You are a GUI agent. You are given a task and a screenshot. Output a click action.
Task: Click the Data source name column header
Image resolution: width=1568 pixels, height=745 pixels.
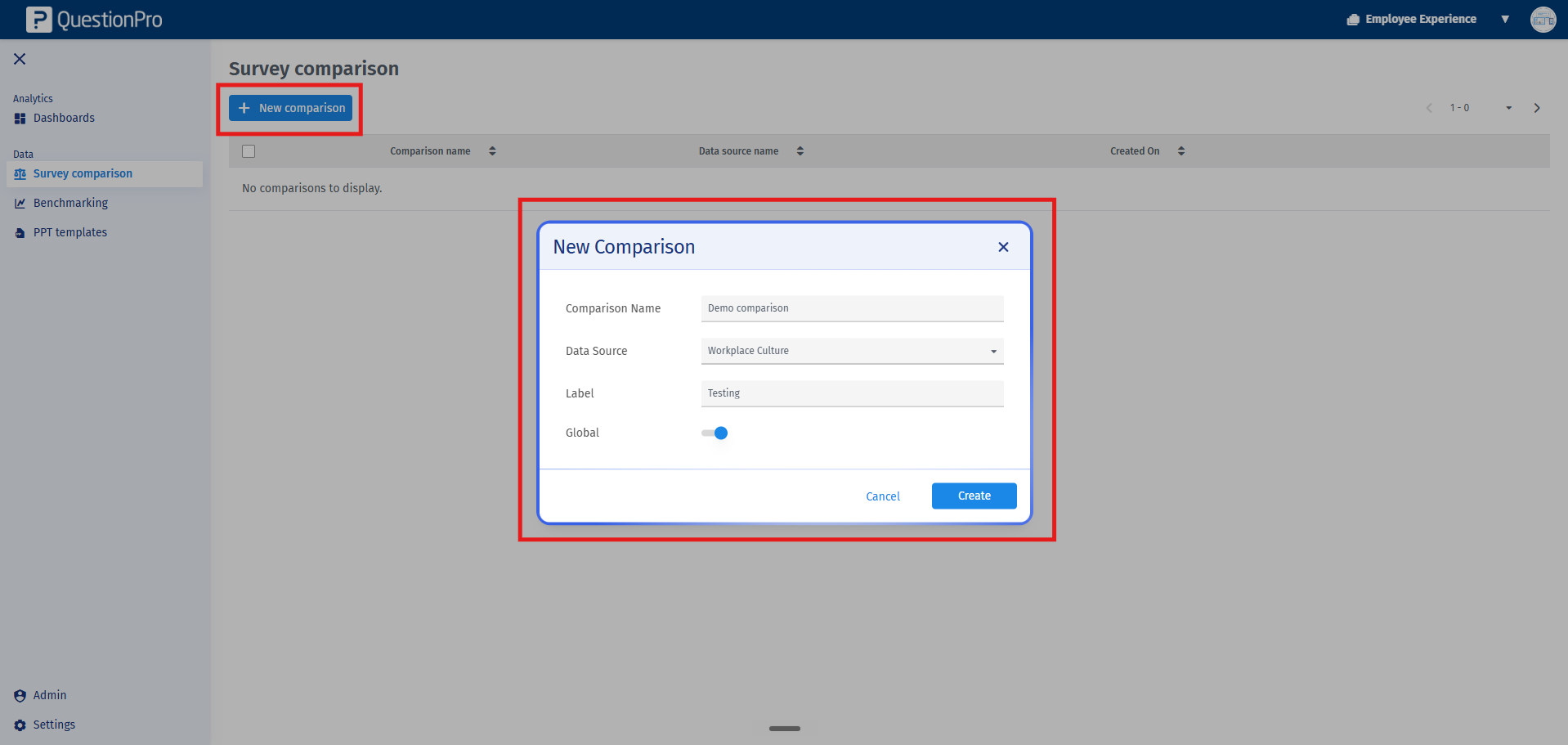pyautogui.click(x=738, y=151)
